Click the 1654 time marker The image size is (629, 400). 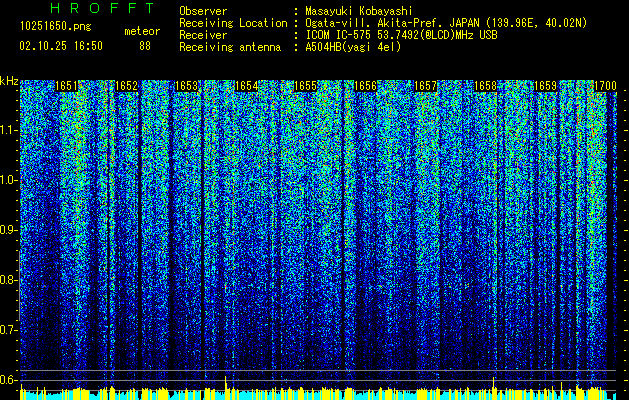click(x=246, y=86)
